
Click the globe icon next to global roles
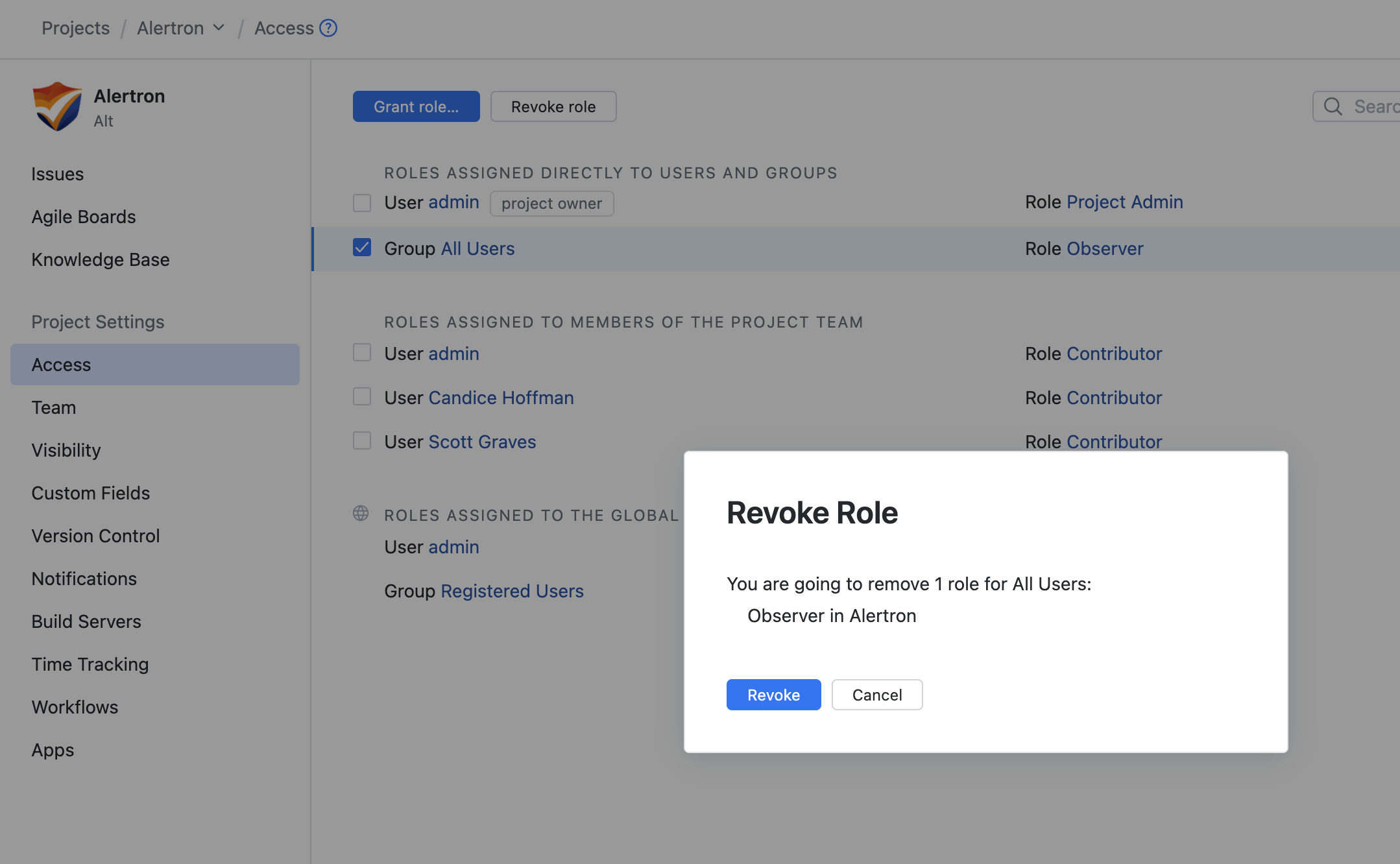pyautogui.click(x=361, y=514)
